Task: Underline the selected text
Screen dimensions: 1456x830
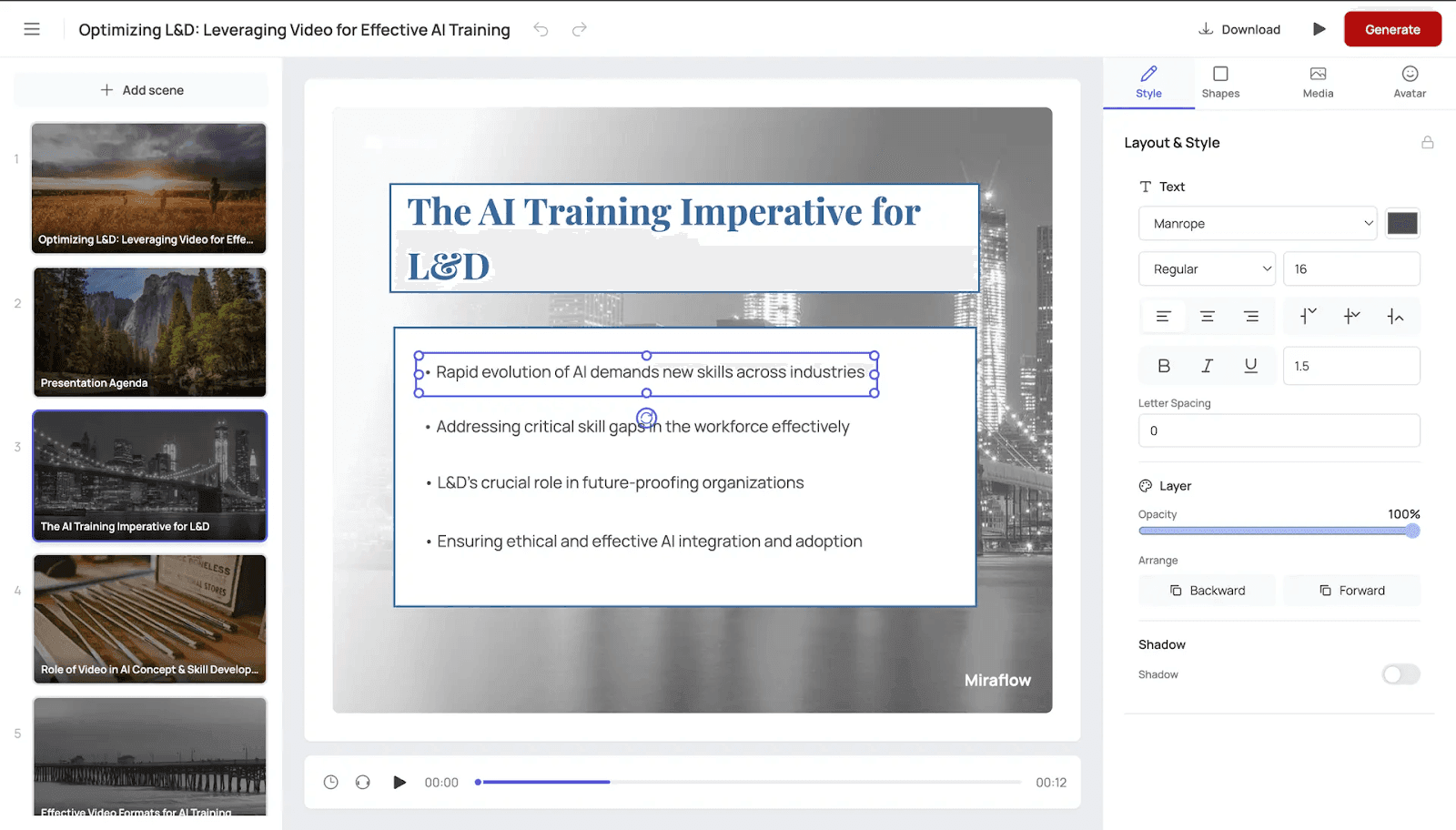Action: (x=1250, y=365)
